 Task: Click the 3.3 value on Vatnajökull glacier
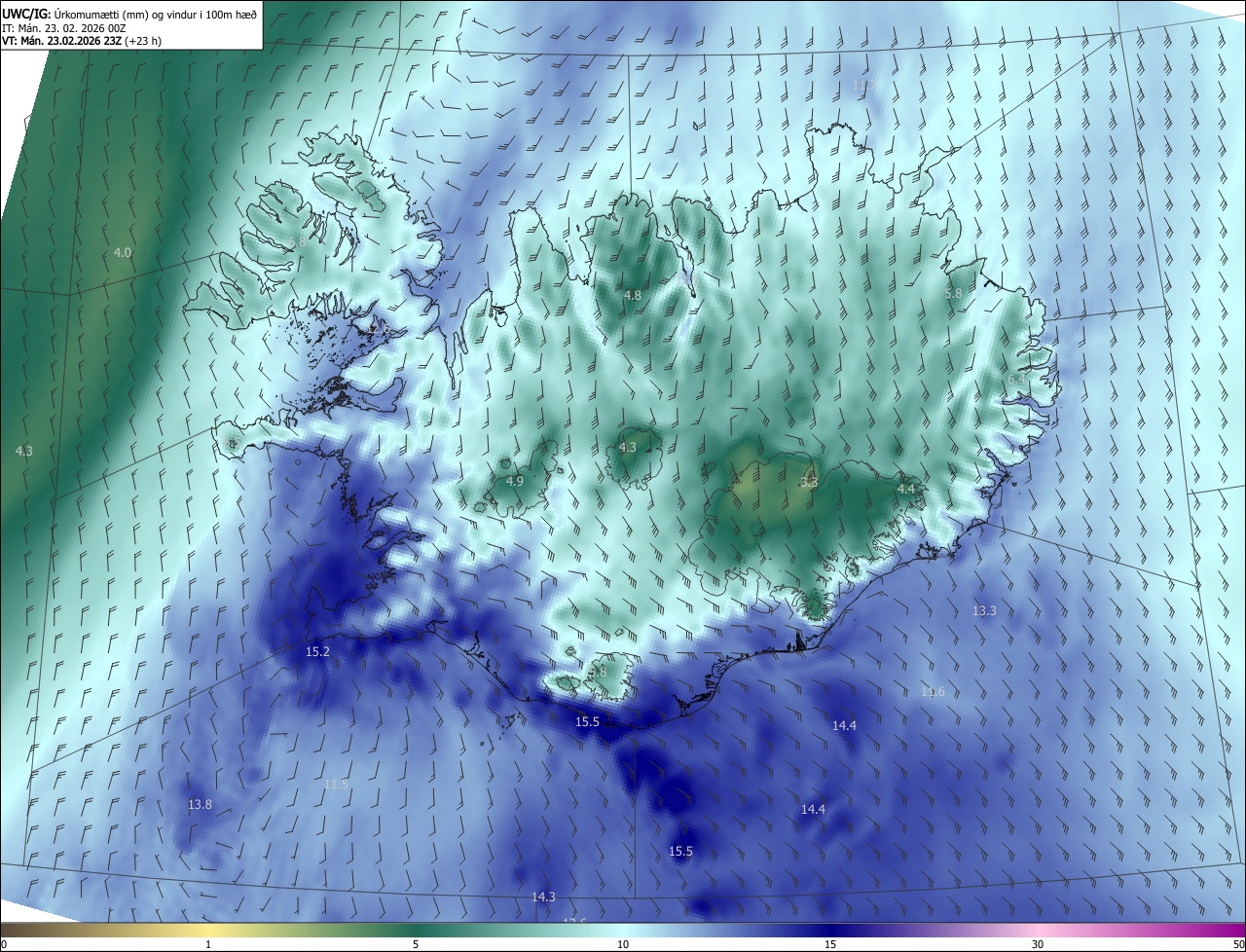tap(809, 482)
